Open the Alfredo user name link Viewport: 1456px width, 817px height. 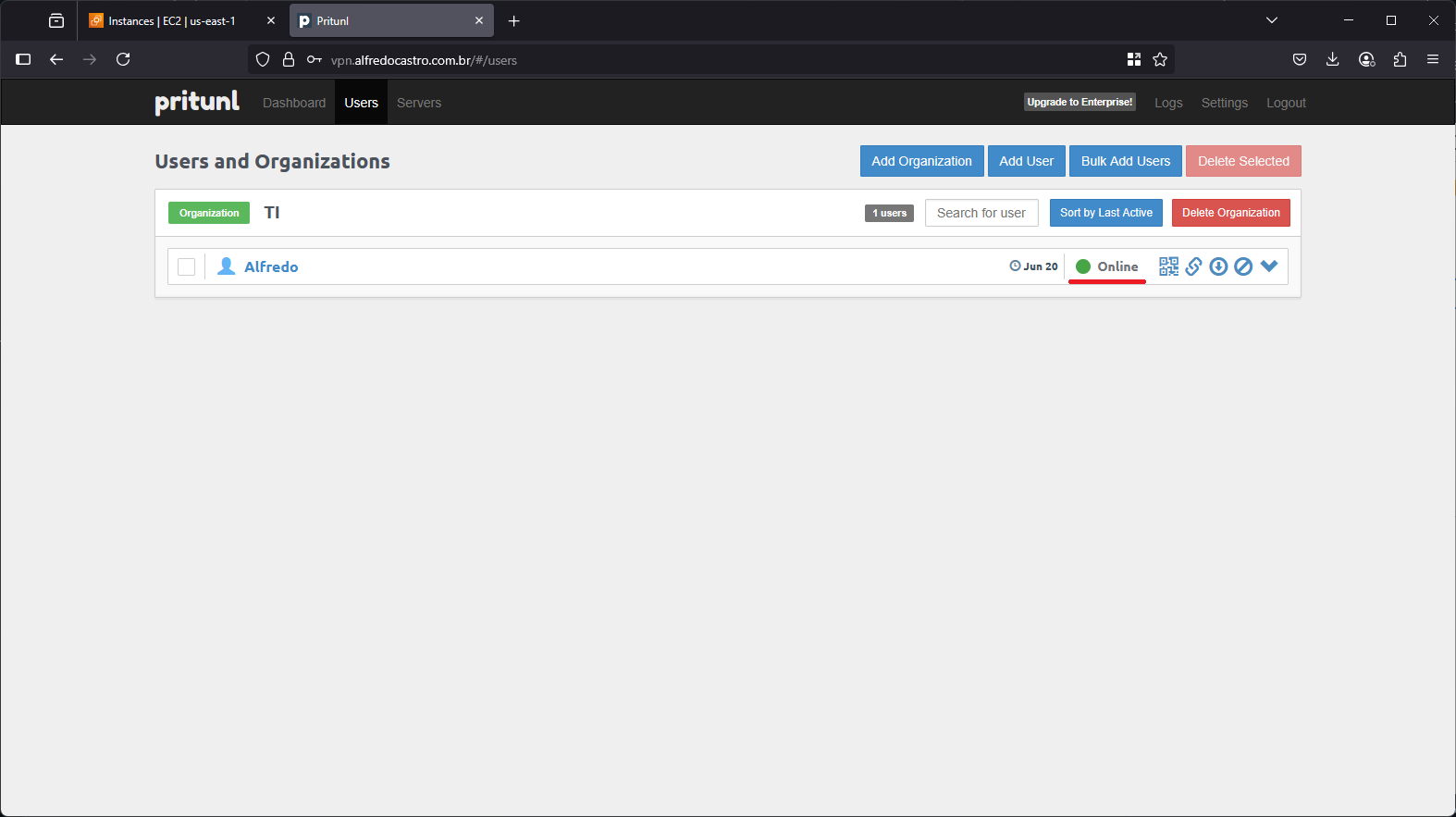[x=271, y=266]
